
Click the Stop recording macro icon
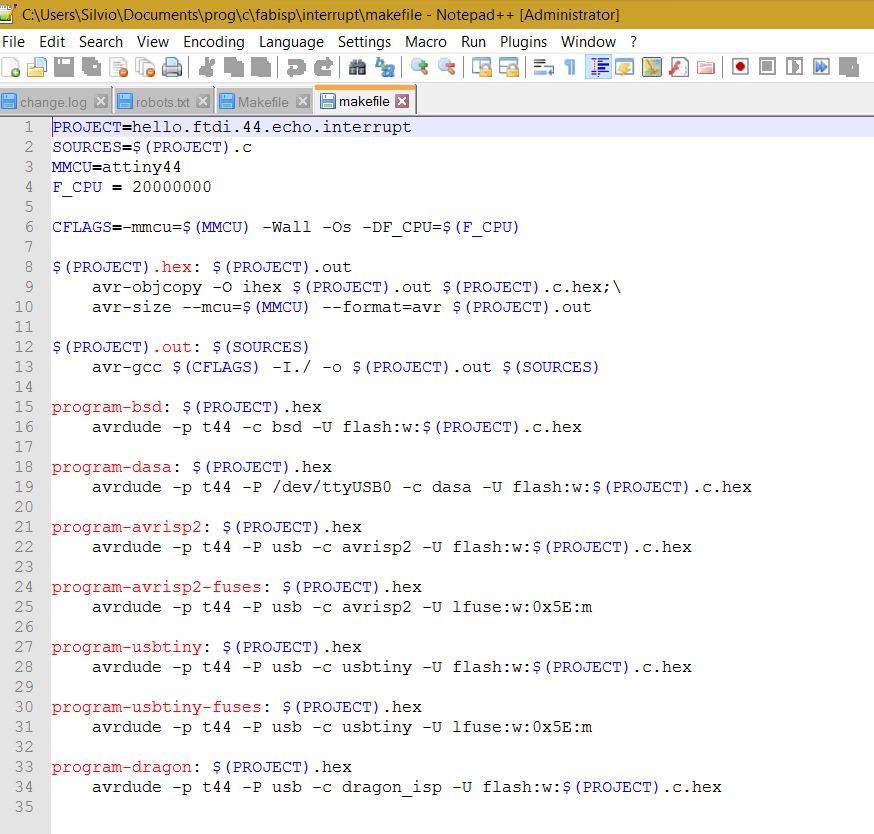768,67
